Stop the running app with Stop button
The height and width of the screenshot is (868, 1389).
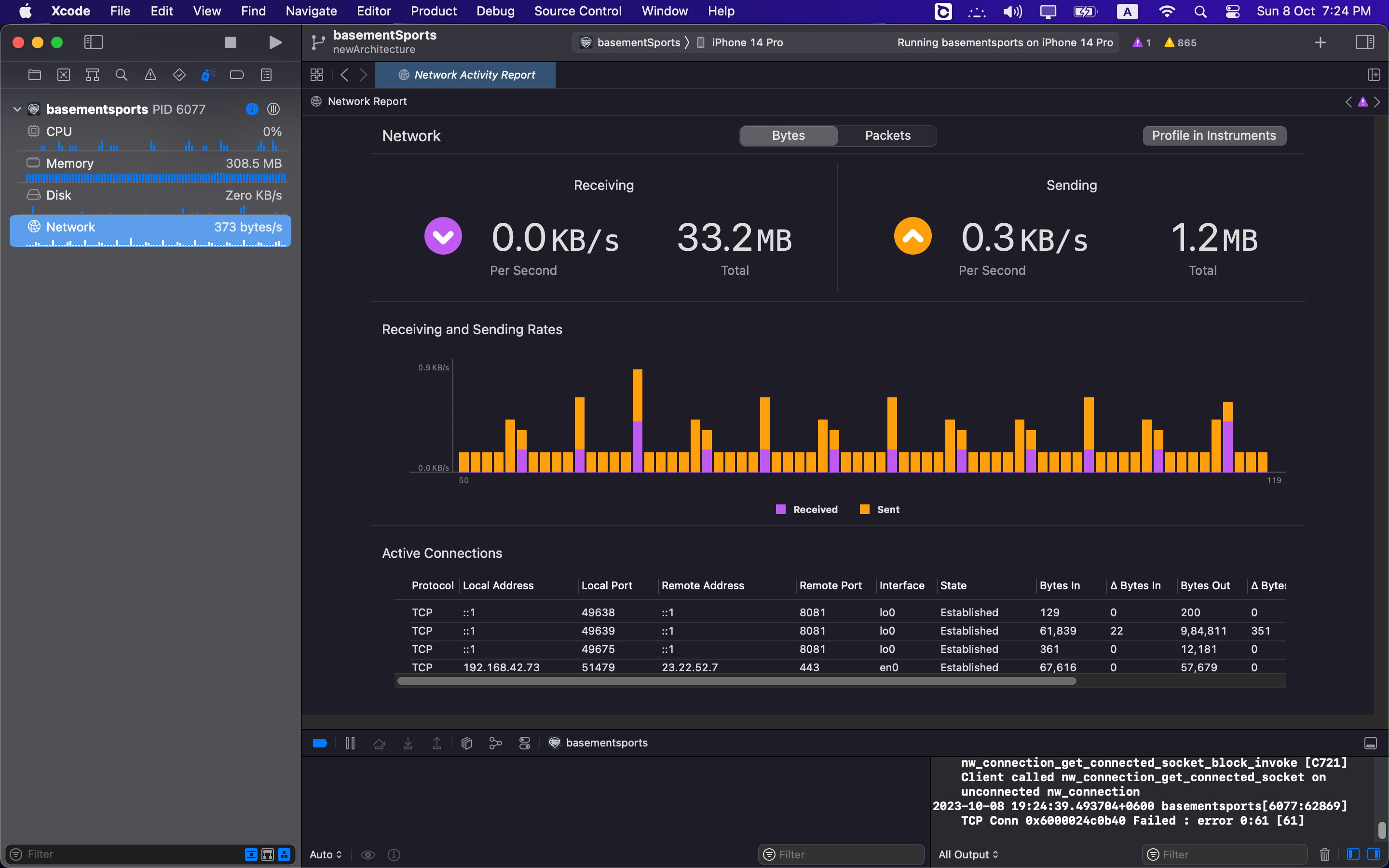coord(230,42)
